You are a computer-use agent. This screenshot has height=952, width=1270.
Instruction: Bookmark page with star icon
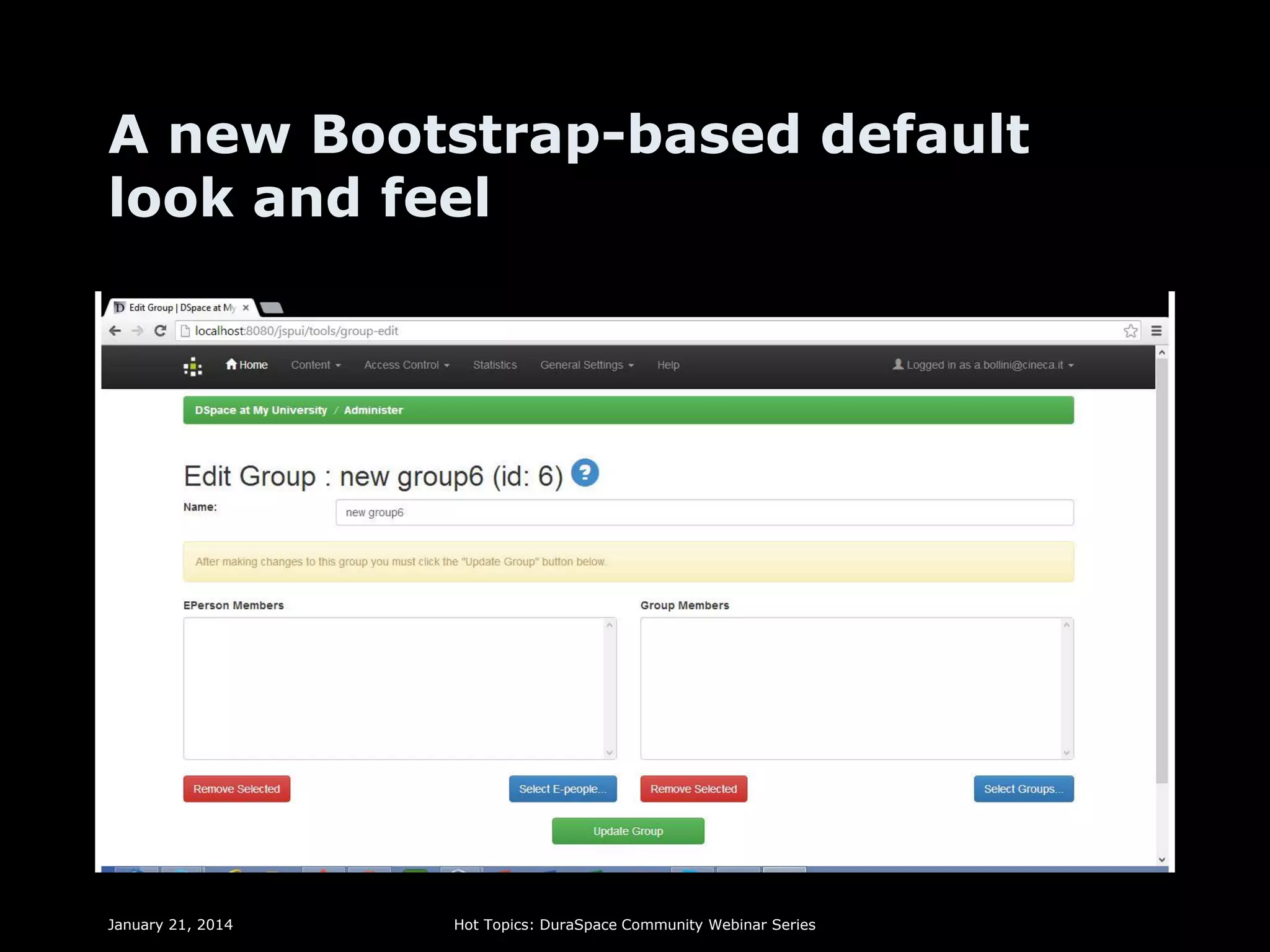point(1130,331)
